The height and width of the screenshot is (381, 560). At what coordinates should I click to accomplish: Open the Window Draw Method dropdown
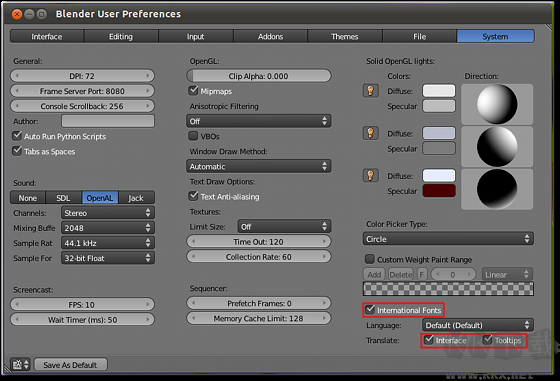(259, 166)
